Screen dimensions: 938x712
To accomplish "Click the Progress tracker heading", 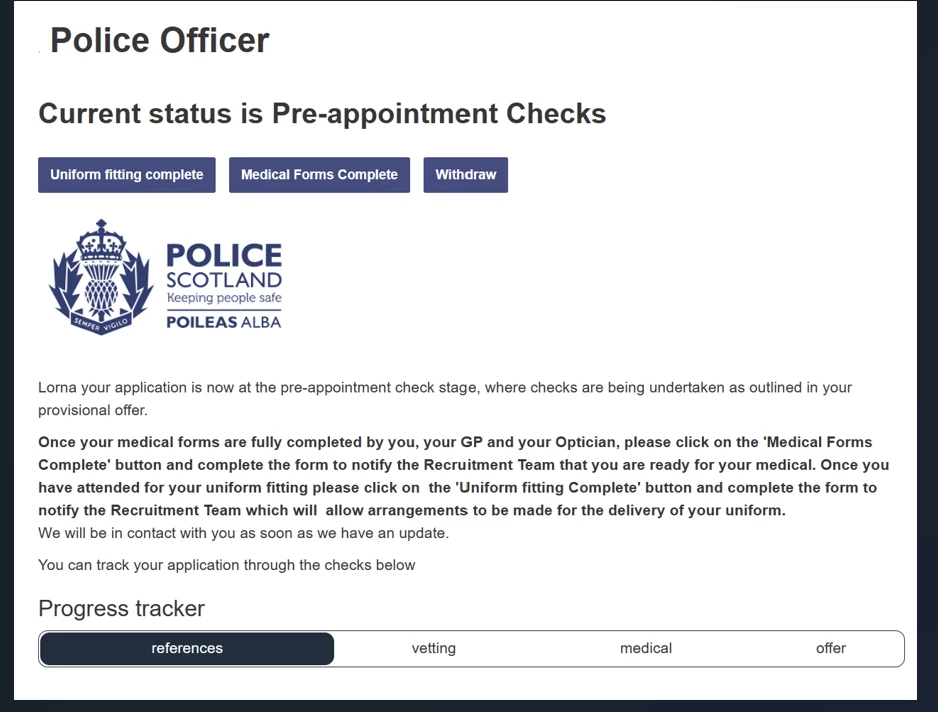I will 121,609.
